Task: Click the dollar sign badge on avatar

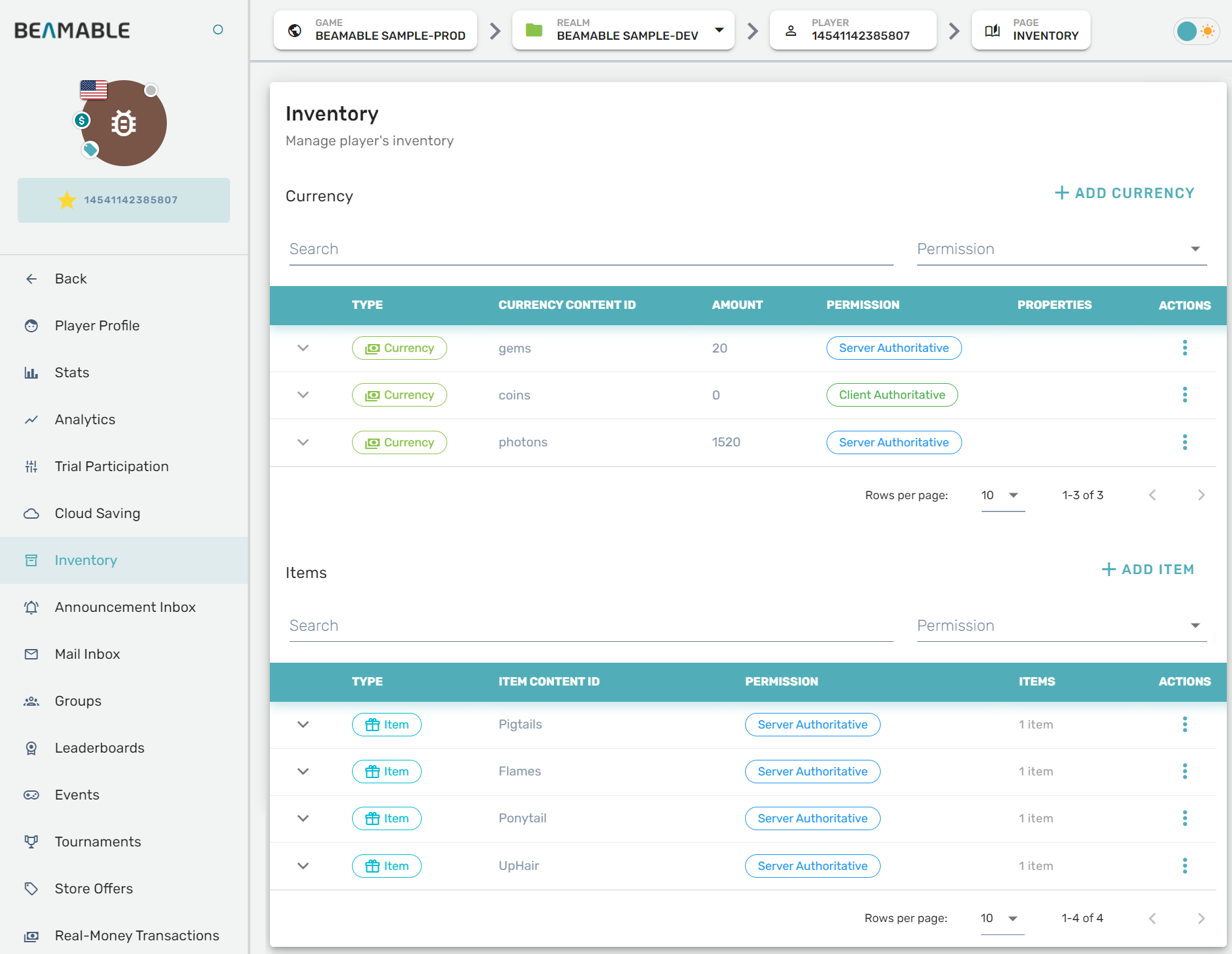Action: [81, 120]
